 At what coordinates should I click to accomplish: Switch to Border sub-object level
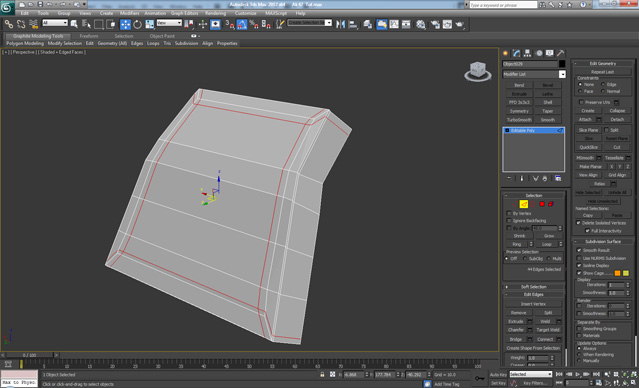point(533,204)
